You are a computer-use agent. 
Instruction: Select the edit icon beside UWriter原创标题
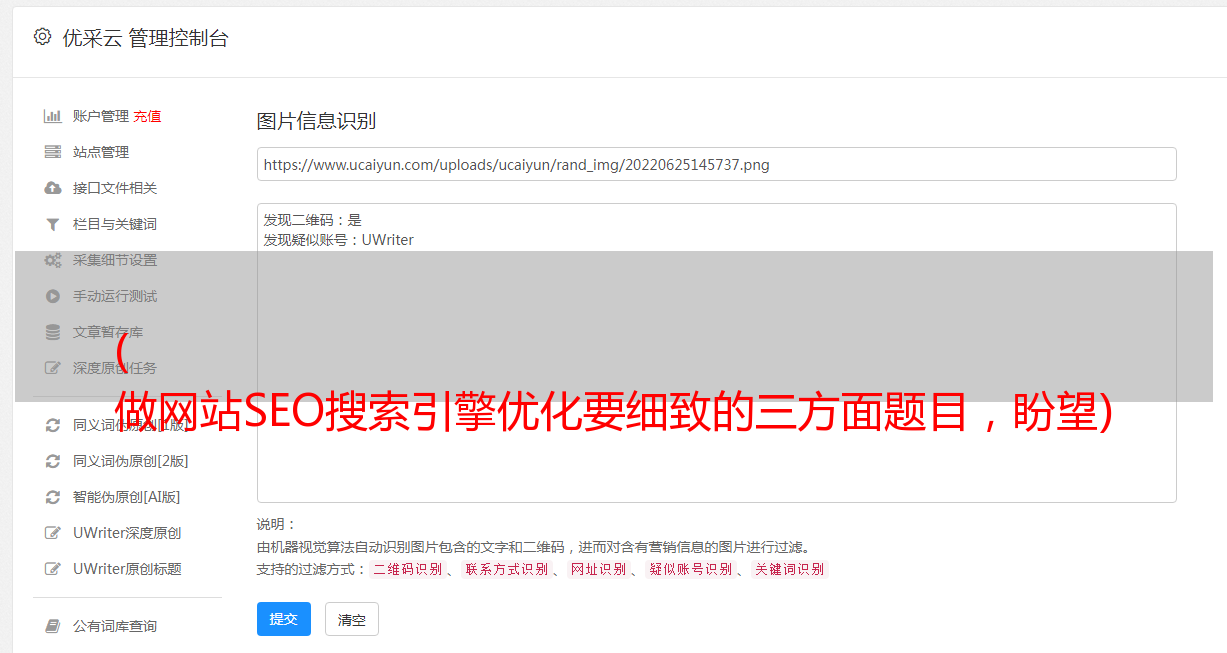pos(53,569)
